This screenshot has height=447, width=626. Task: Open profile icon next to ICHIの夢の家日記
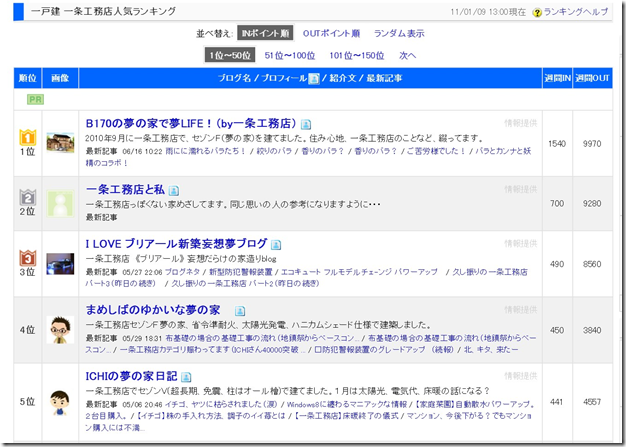[x=186, y=377]
